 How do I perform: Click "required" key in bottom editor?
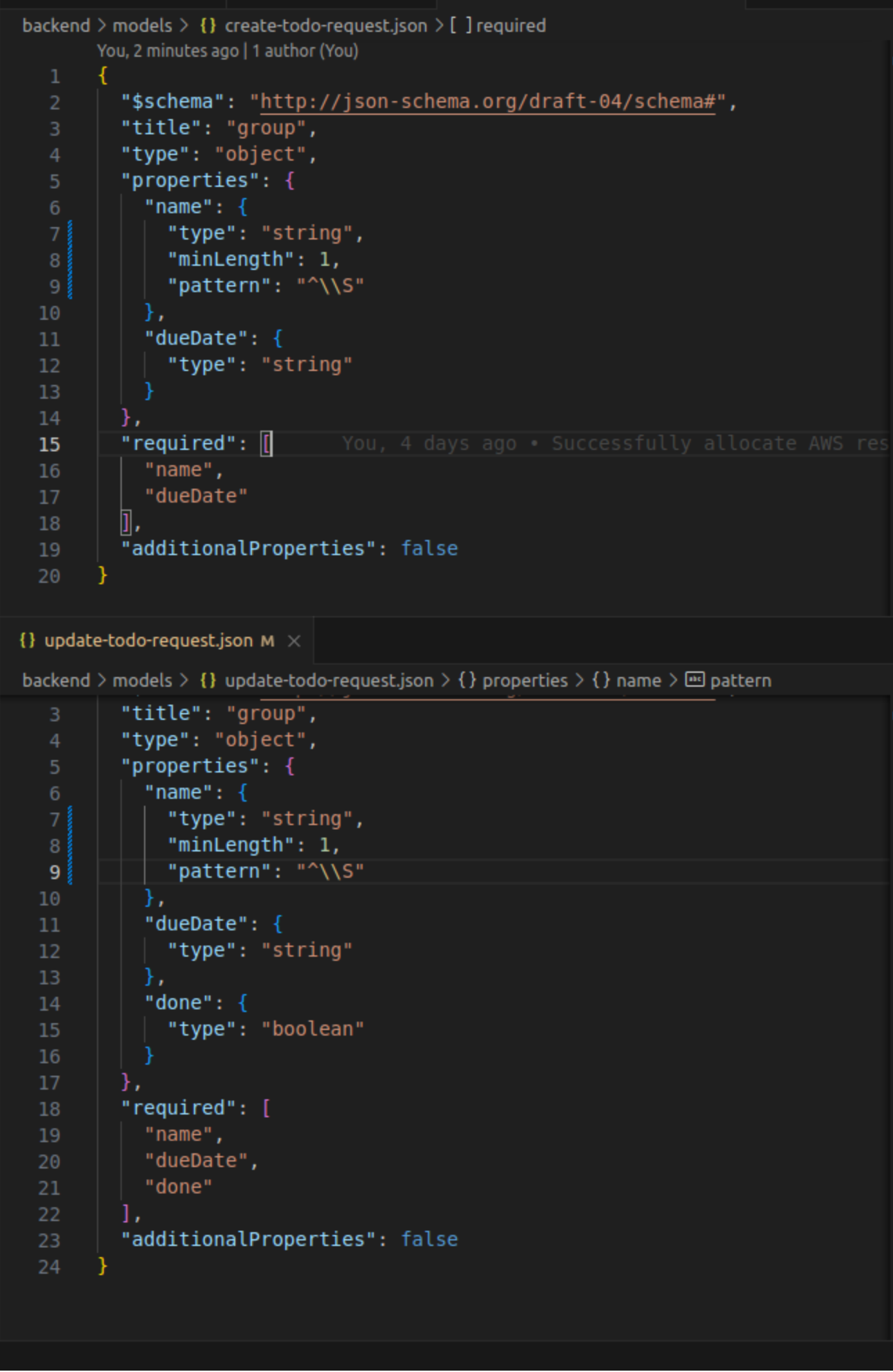(x=179, y=1108)
